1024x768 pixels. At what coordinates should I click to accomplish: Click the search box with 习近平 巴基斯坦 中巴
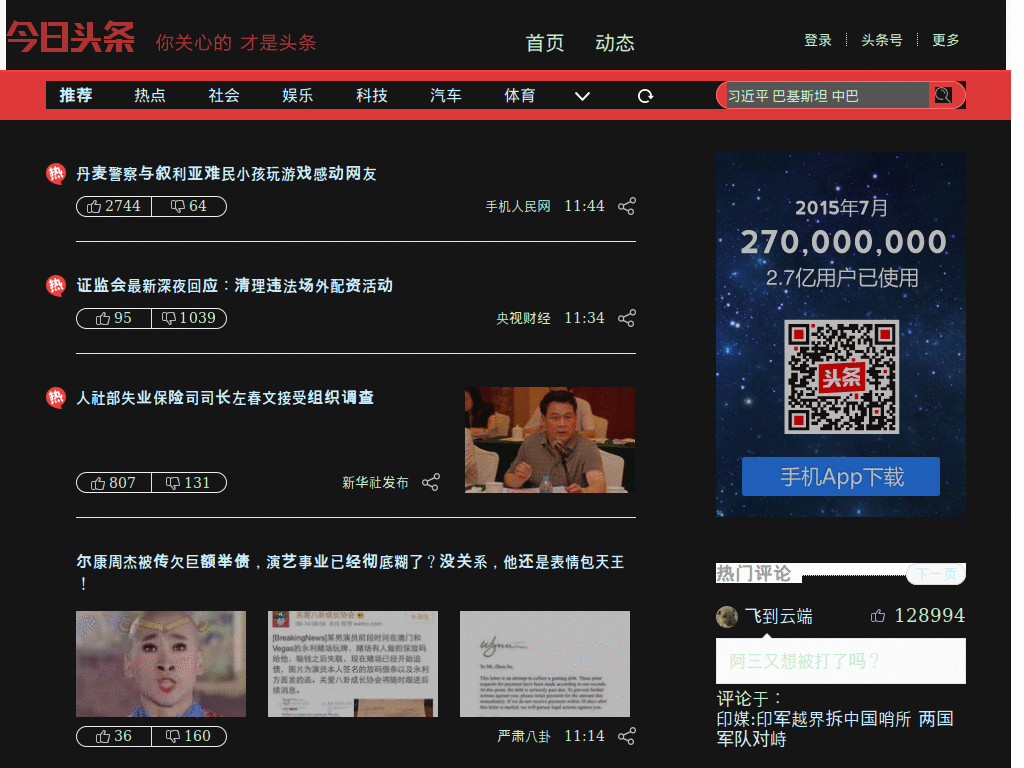coord(827,96)
